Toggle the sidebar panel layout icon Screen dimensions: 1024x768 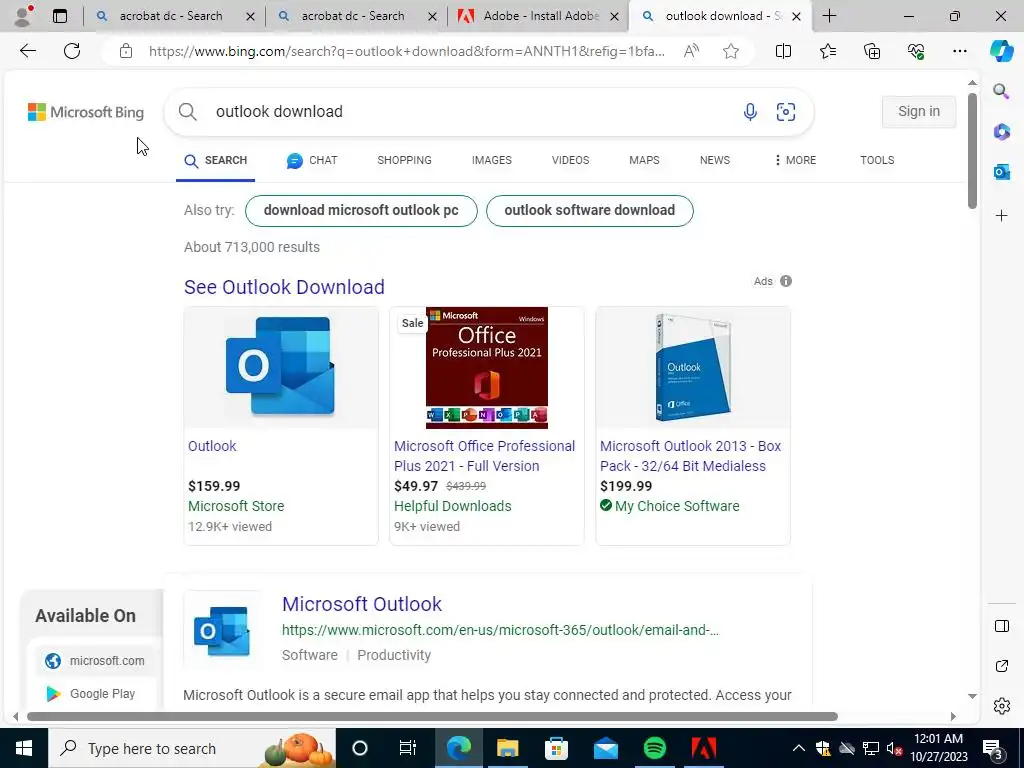tap(1001, 626)
